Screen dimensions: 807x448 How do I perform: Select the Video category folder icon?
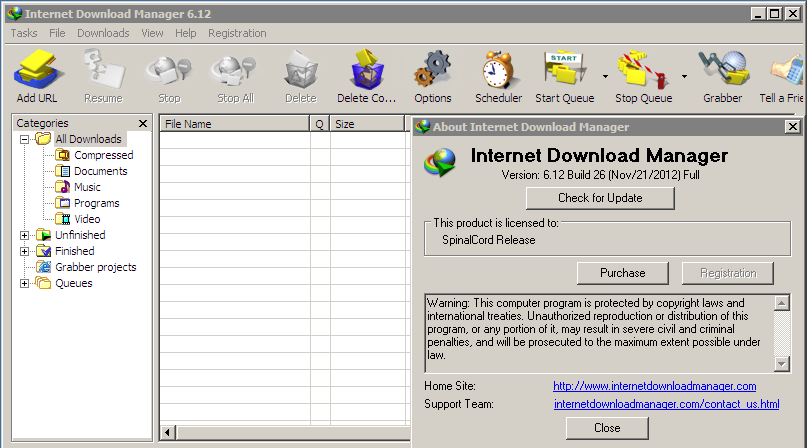click(x=62, y=219)
